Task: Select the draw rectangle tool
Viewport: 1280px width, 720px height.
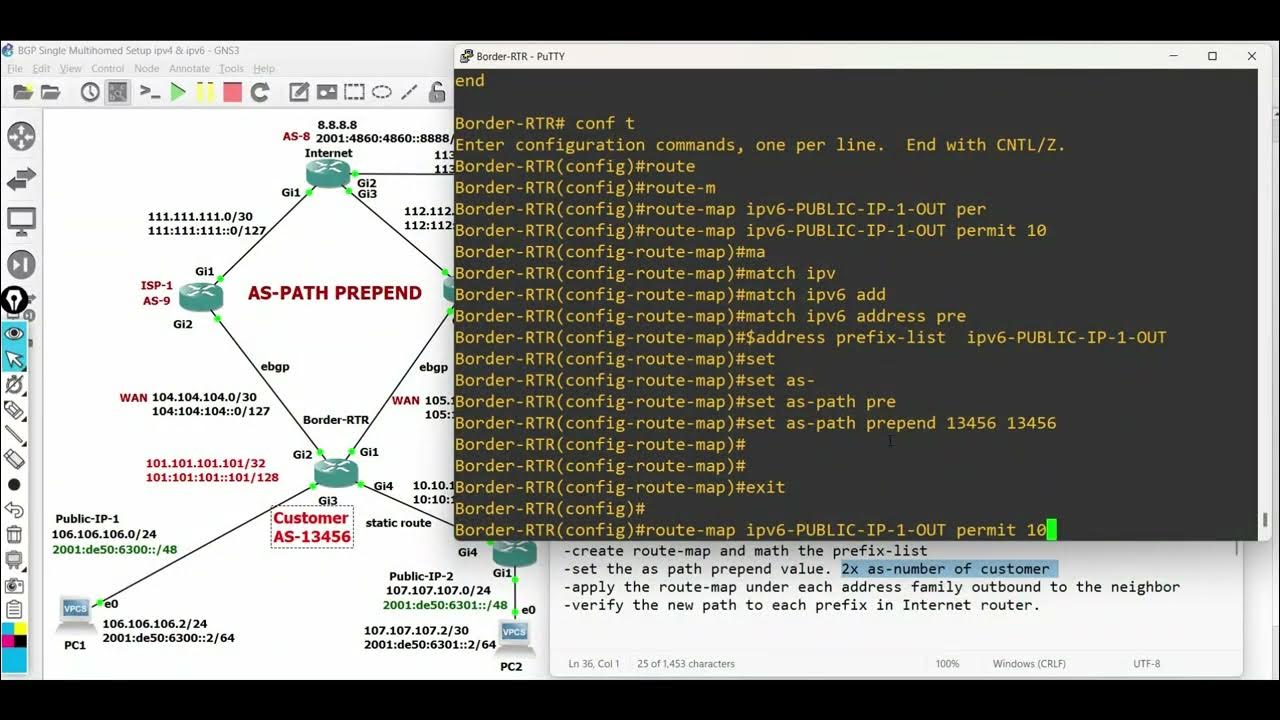Action: 354,93
